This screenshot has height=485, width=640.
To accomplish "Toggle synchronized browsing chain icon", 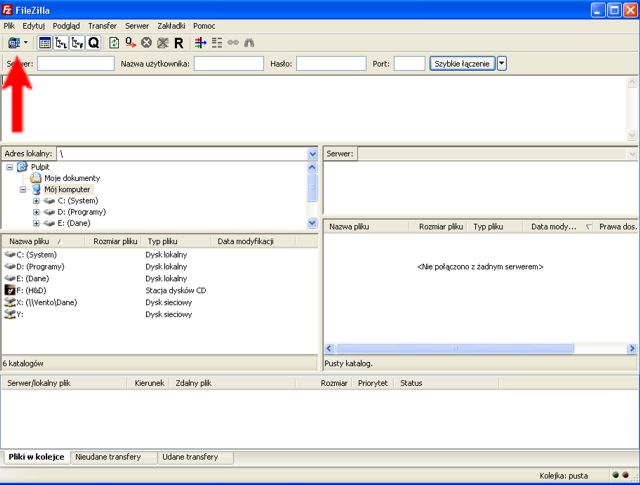I will [233, 42].
